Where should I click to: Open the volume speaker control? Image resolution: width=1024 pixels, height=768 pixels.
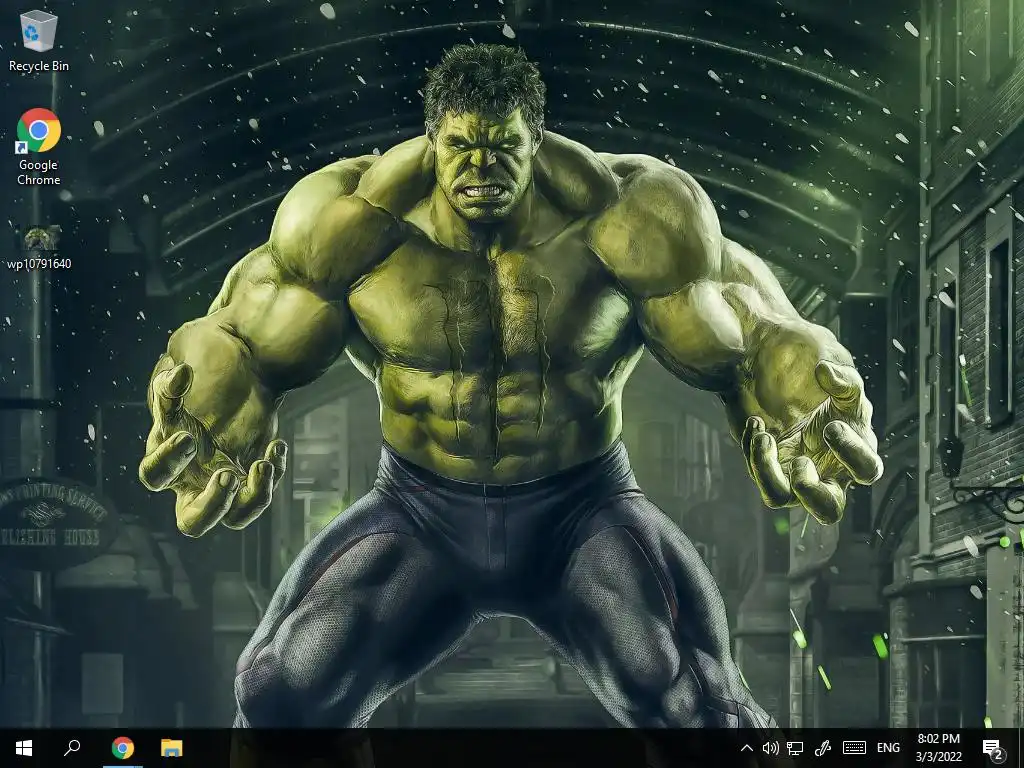point(771,748)
